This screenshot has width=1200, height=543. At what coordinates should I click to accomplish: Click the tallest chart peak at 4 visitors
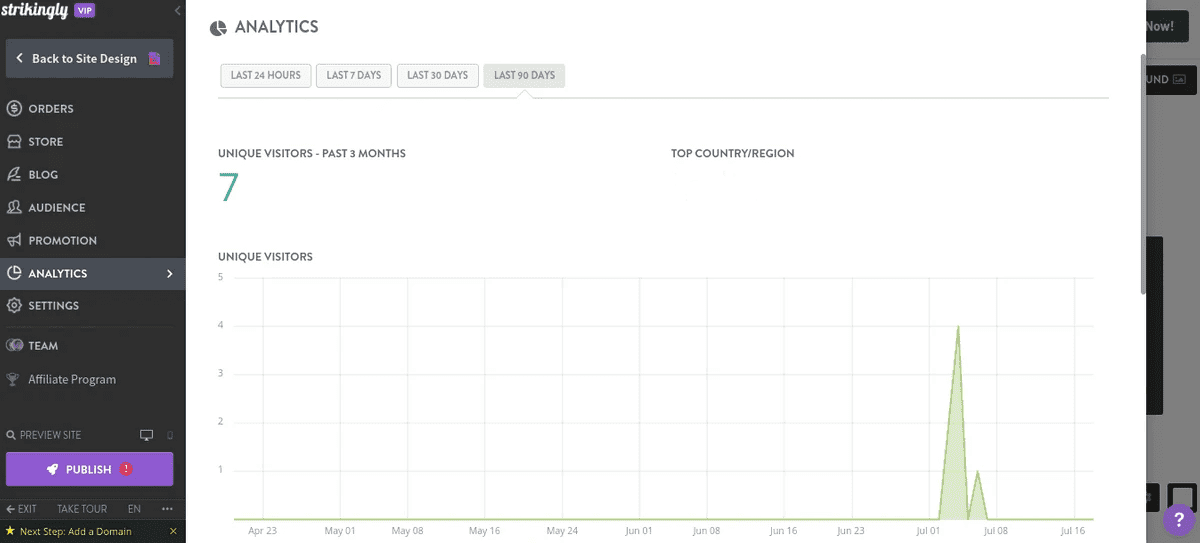point(958,326)
